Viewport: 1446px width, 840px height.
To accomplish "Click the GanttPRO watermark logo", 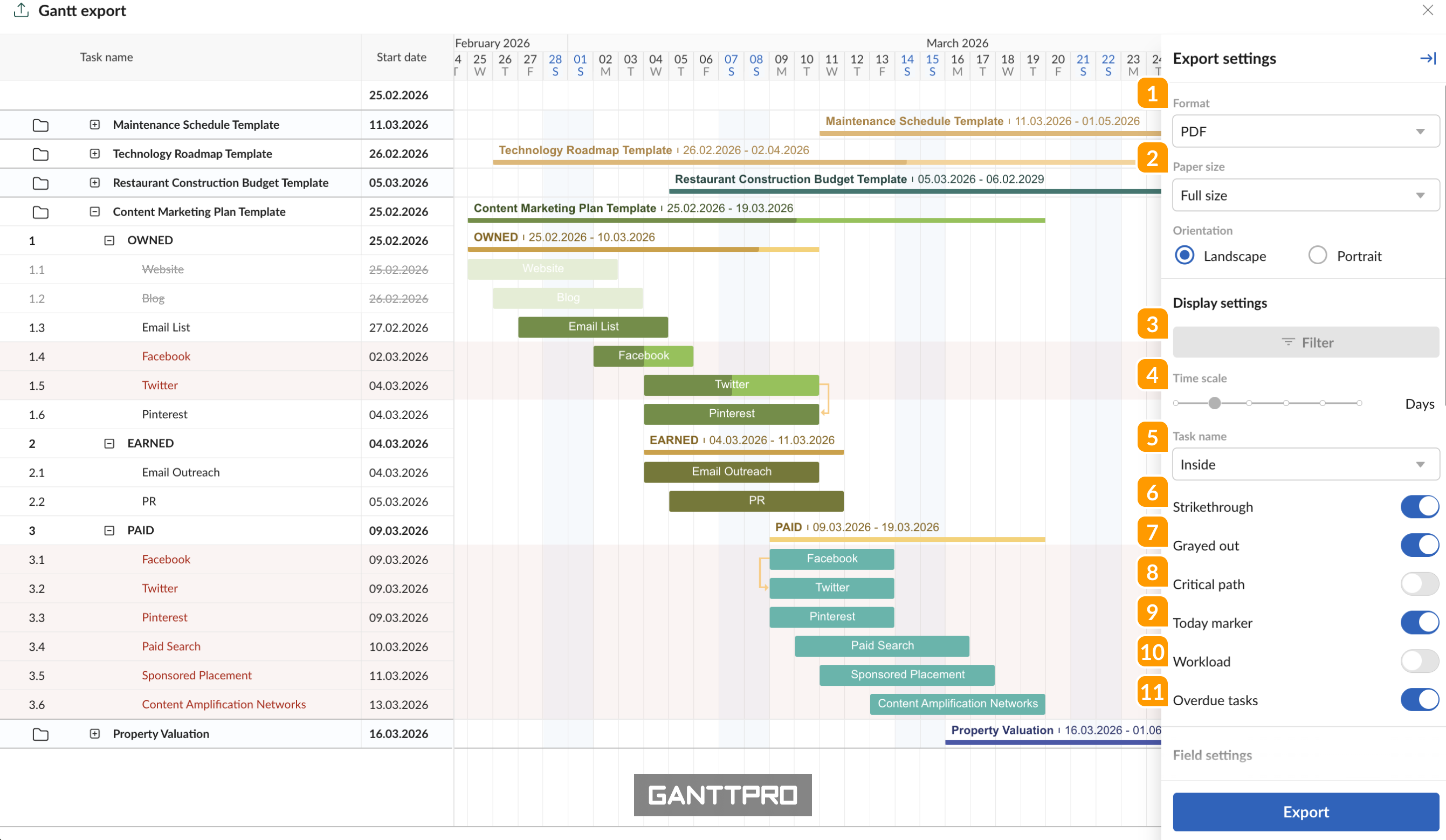I will coord(722,795).
